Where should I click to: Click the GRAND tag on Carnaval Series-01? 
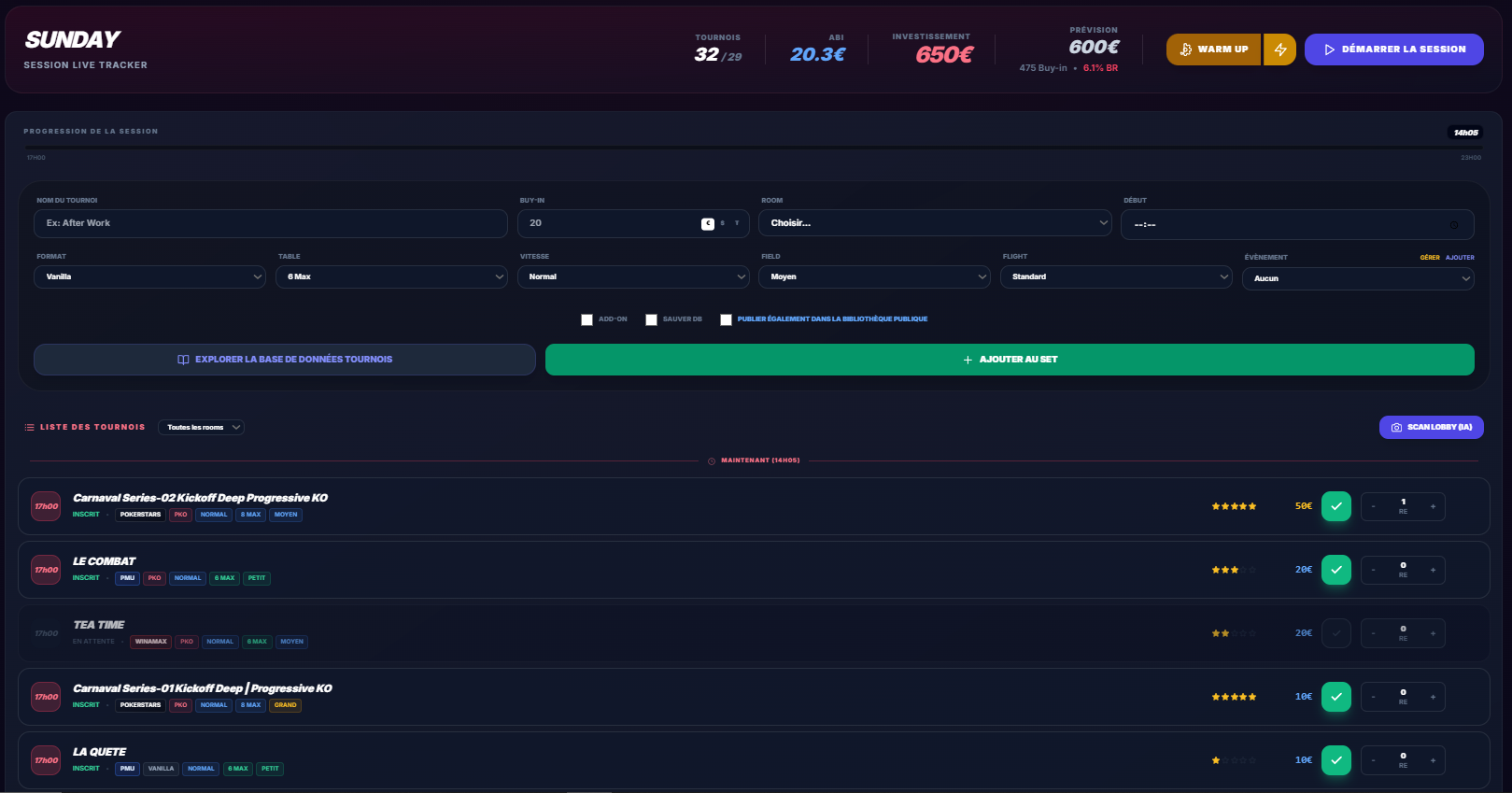tap(286, 705)
